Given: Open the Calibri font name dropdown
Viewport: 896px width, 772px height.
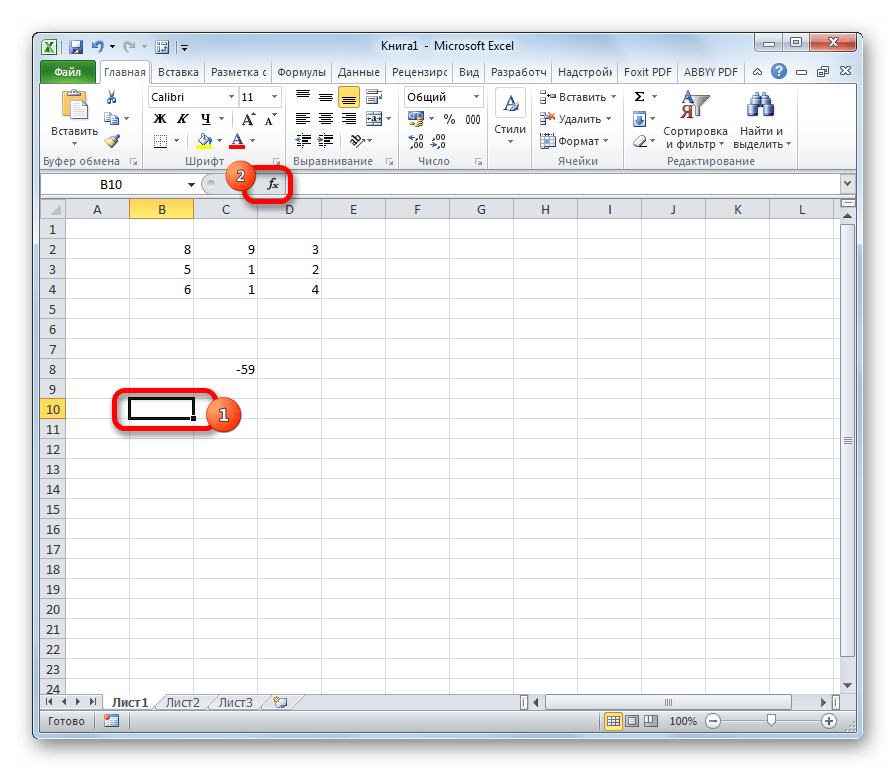Looking at the screenshot, I should (x=231, y=97).
